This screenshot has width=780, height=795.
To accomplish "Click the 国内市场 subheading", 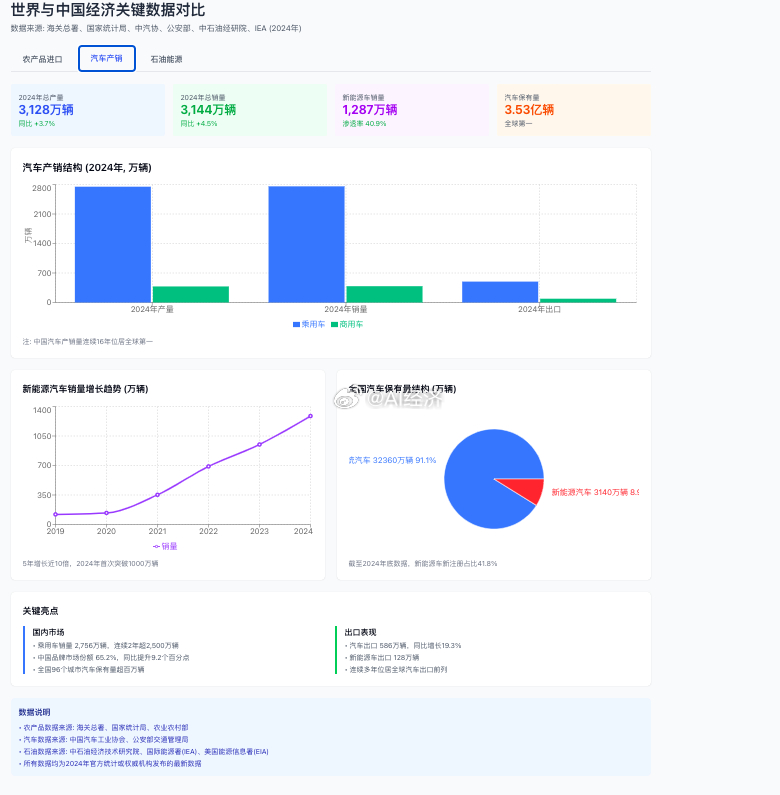I will 48,632.
